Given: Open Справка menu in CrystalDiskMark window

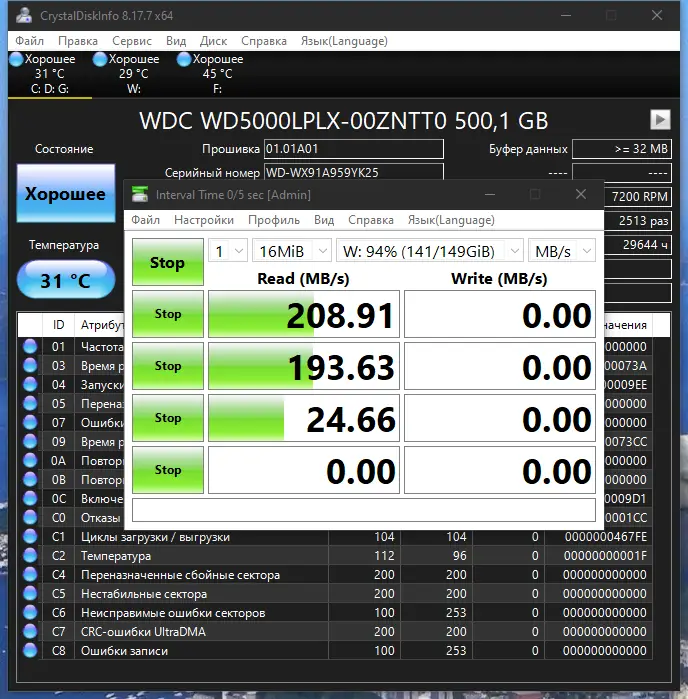Looking at the screenshot, I should tap(371, 220).
